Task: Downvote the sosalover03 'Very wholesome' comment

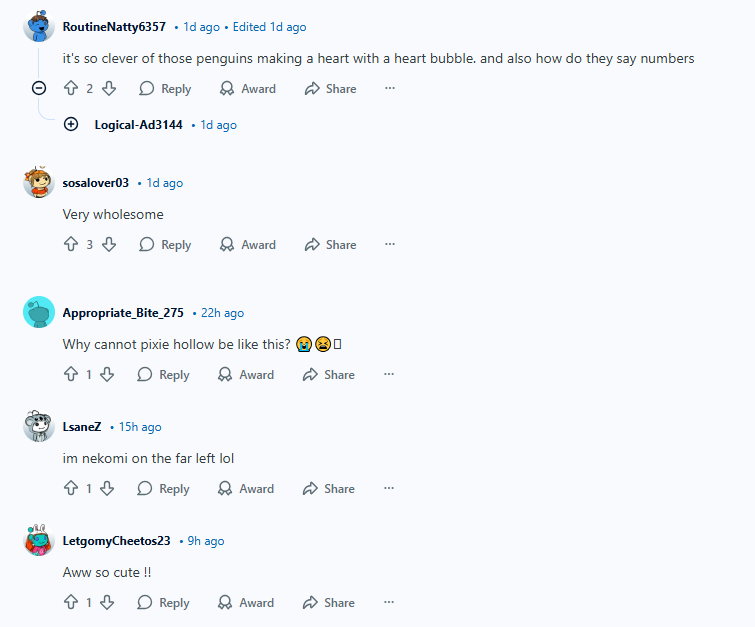Action: 109,244
